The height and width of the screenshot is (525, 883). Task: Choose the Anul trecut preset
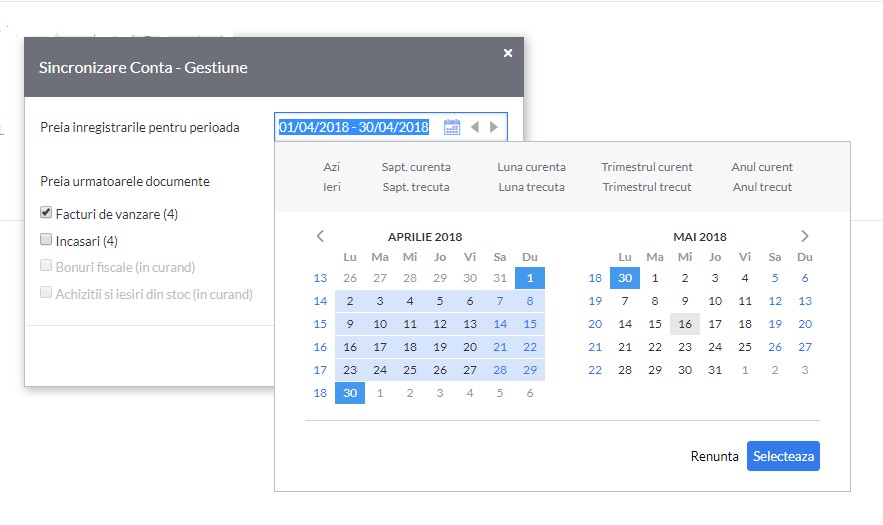[762, 187]
